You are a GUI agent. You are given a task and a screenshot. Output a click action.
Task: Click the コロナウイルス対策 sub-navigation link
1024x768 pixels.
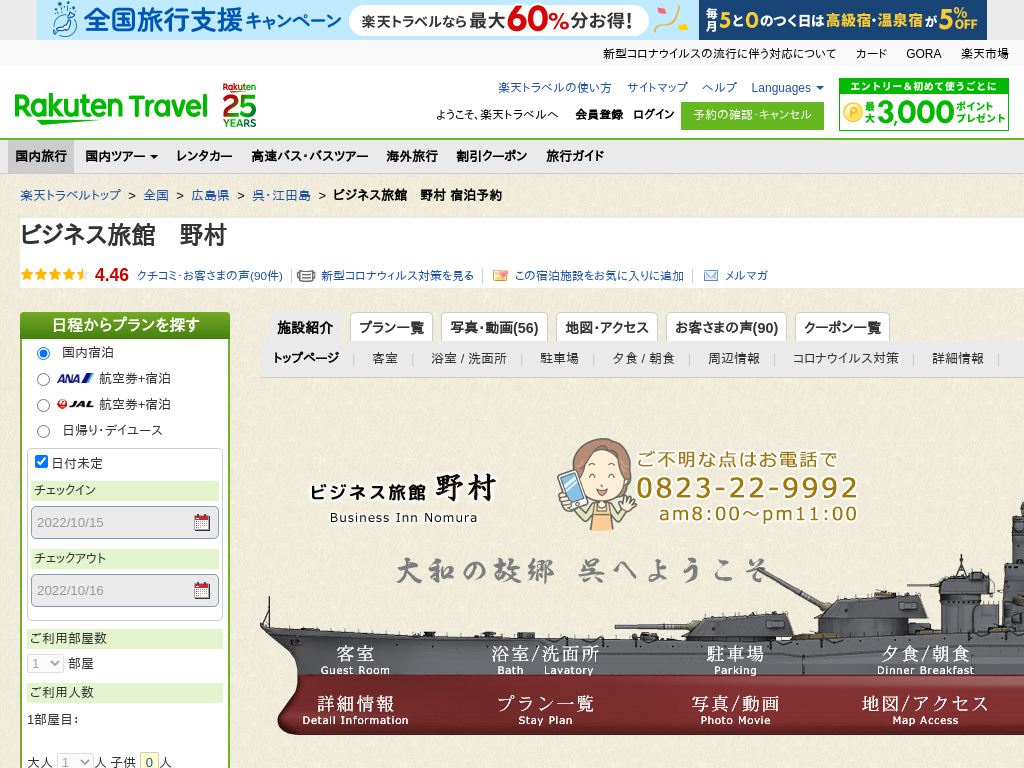(x=846, y=359)
